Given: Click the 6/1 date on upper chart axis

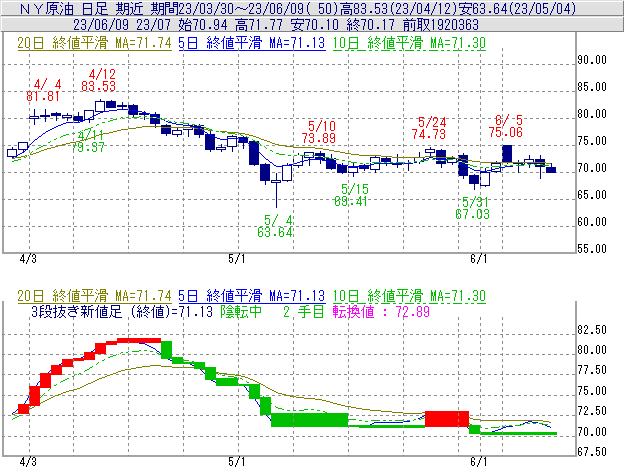Looking at the screenshot, I should tap(479, 259).
